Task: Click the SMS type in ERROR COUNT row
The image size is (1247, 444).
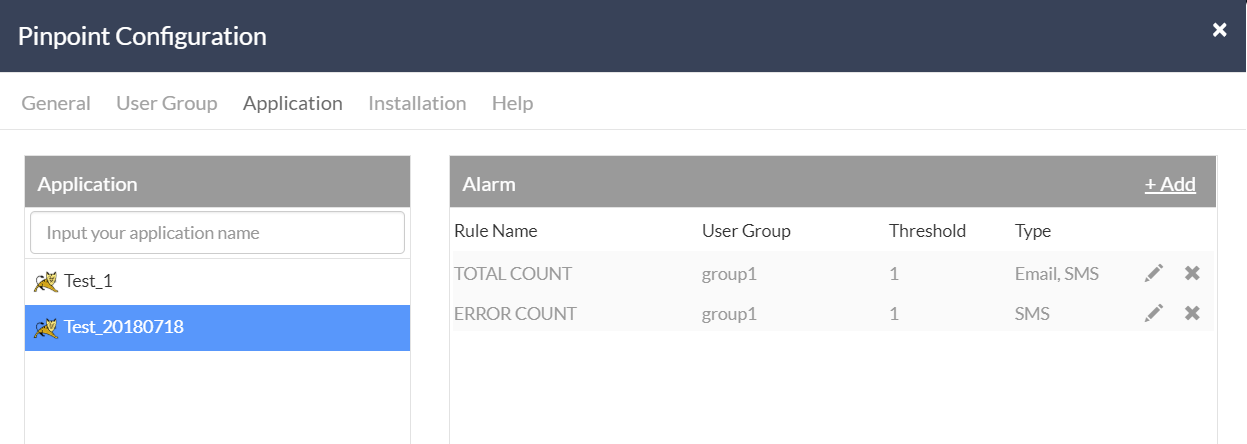Action: point(1032,313)
